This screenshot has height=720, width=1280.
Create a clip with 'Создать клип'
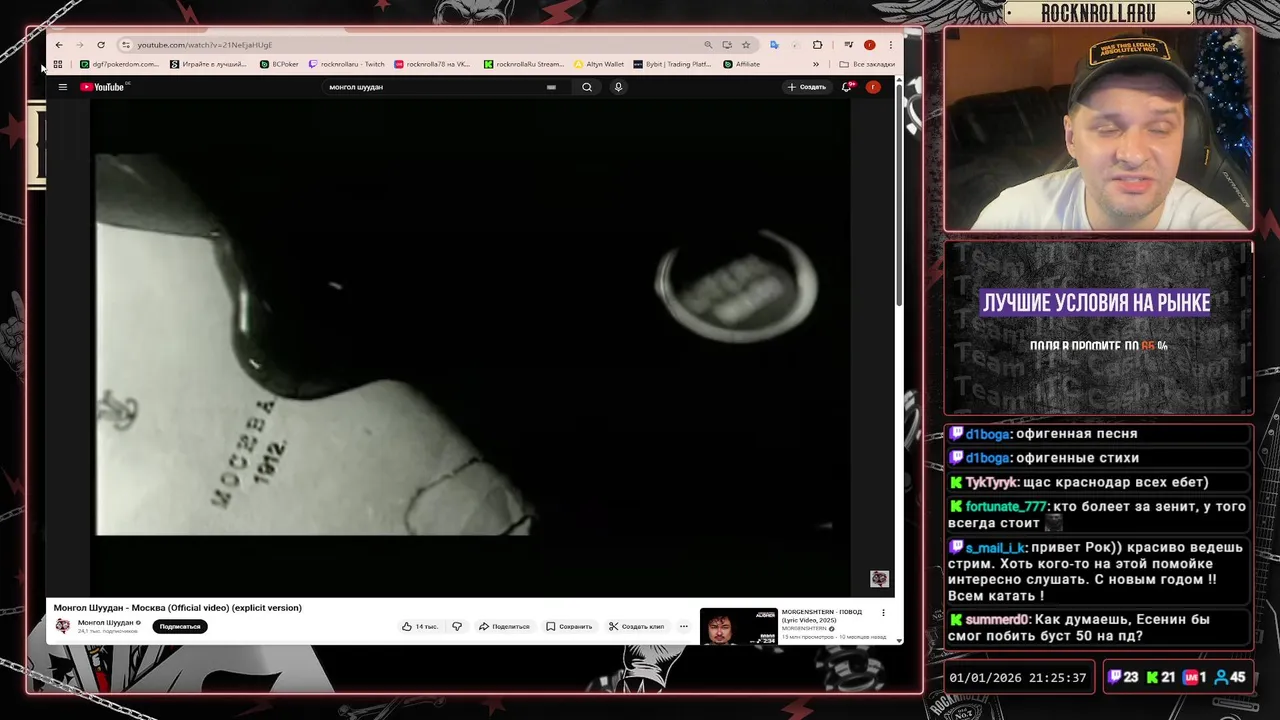click(x=637, y=626)
